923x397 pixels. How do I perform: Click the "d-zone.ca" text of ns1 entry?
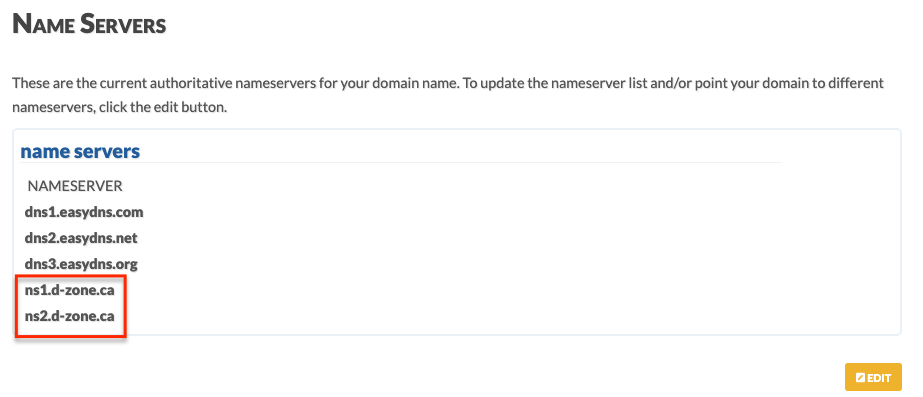tap(84, 290)
